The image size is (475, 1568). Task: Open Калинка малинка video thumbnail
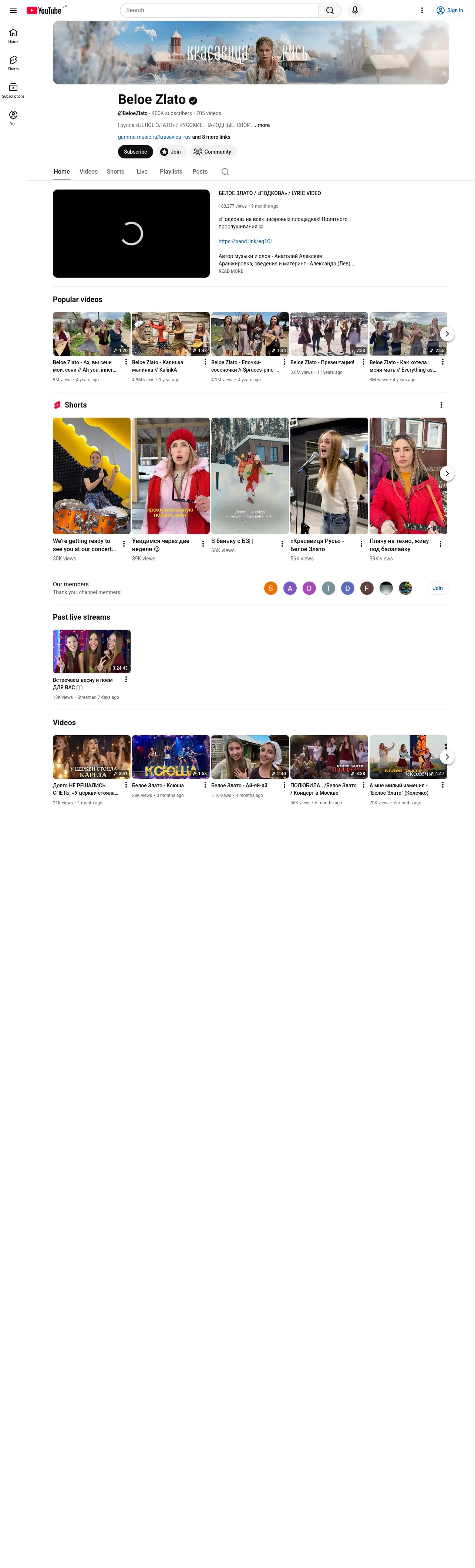pyautogui.click(x=171, y=334)
